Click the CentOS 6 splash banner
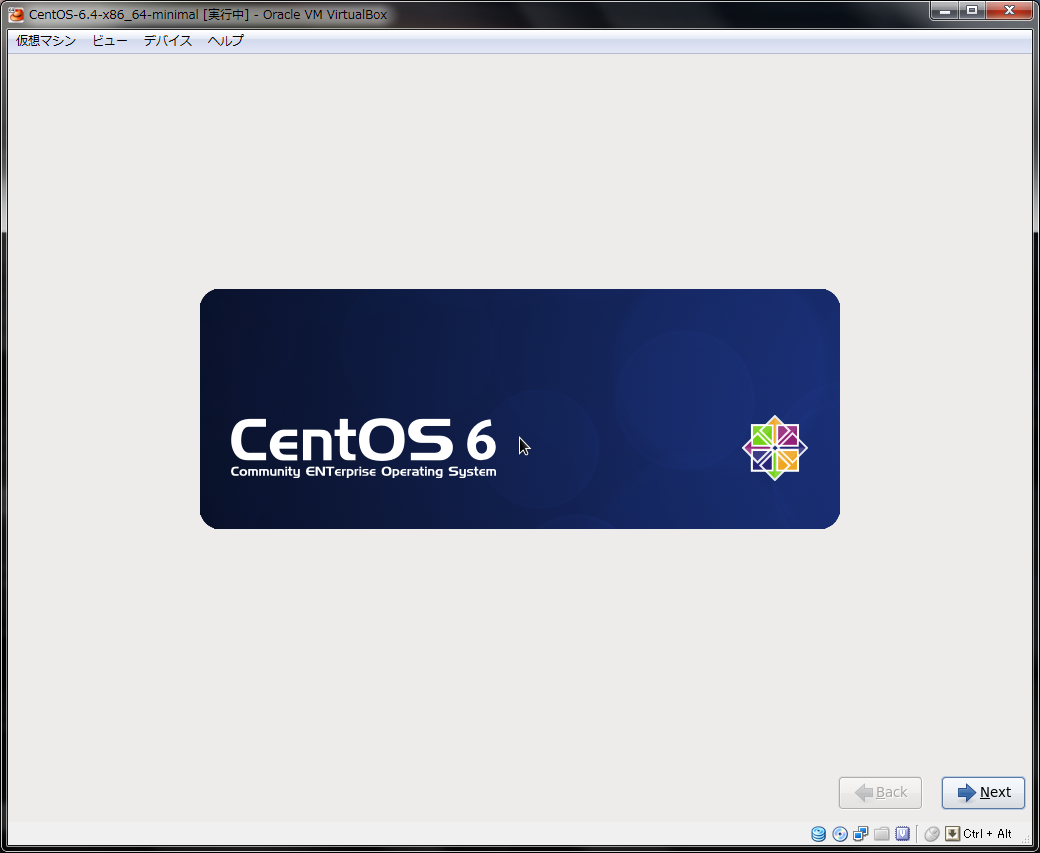The image size is (1040, 853). (520, 409)
